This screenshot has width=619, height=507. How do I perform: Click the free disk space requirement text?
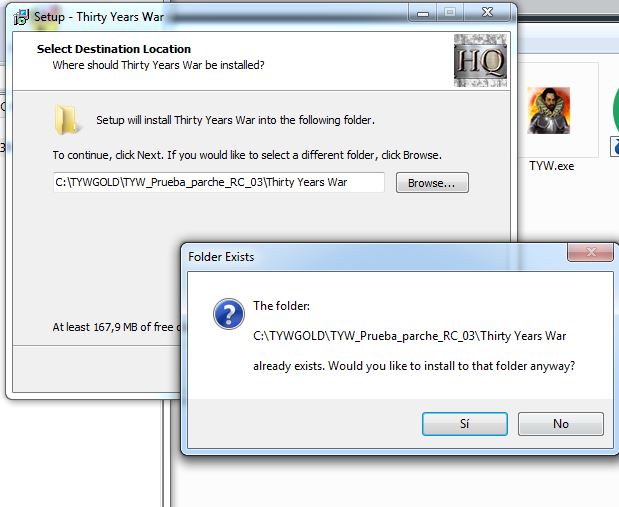pyautogui.click(x=115, y=326)
